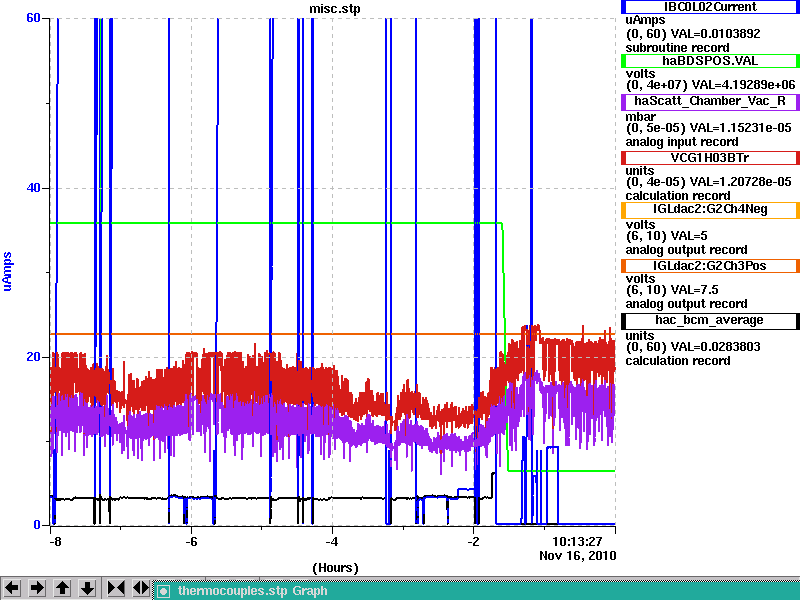This screenshot has width=800, height=600.
Task: Click the VAL=1.15231e-05 reading
Action: [741, 128]
